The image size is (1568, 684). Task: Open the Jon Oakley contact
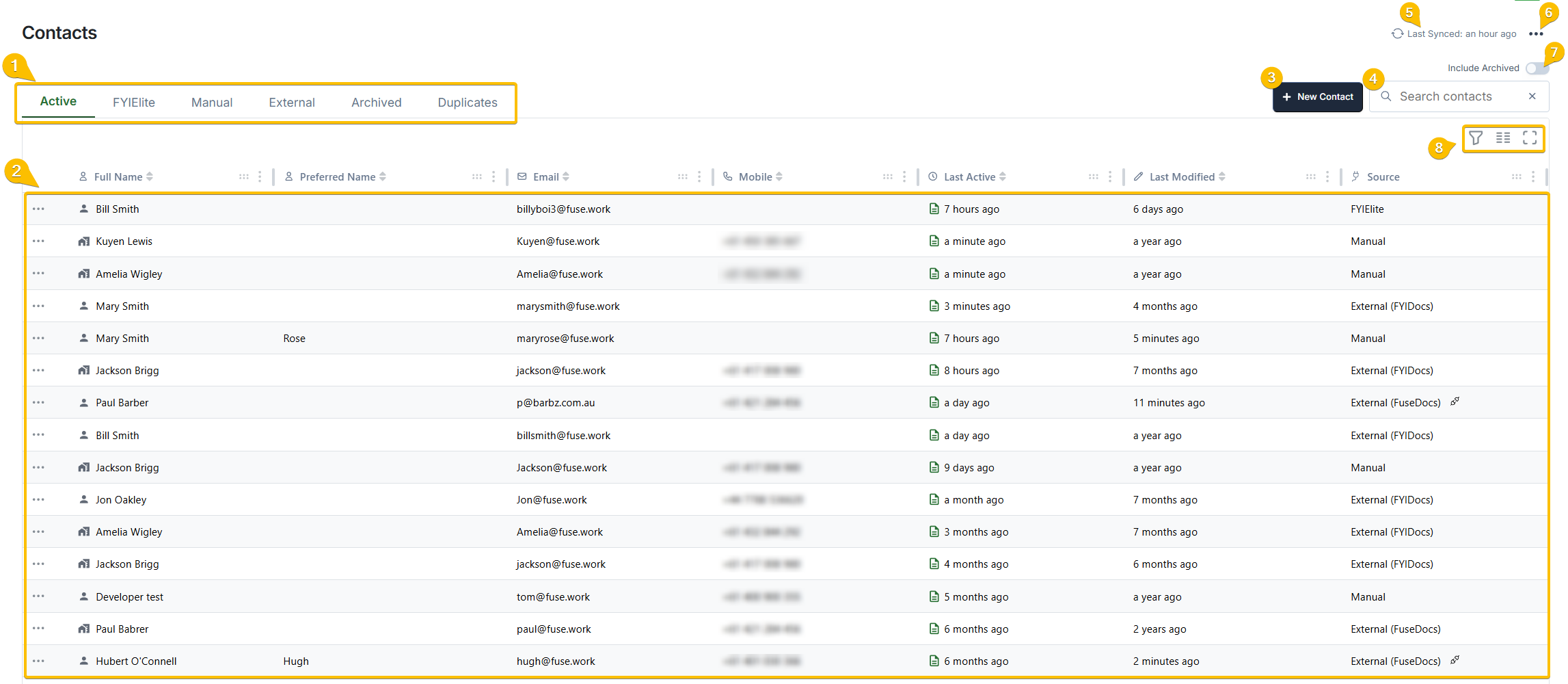coord(121,500)
